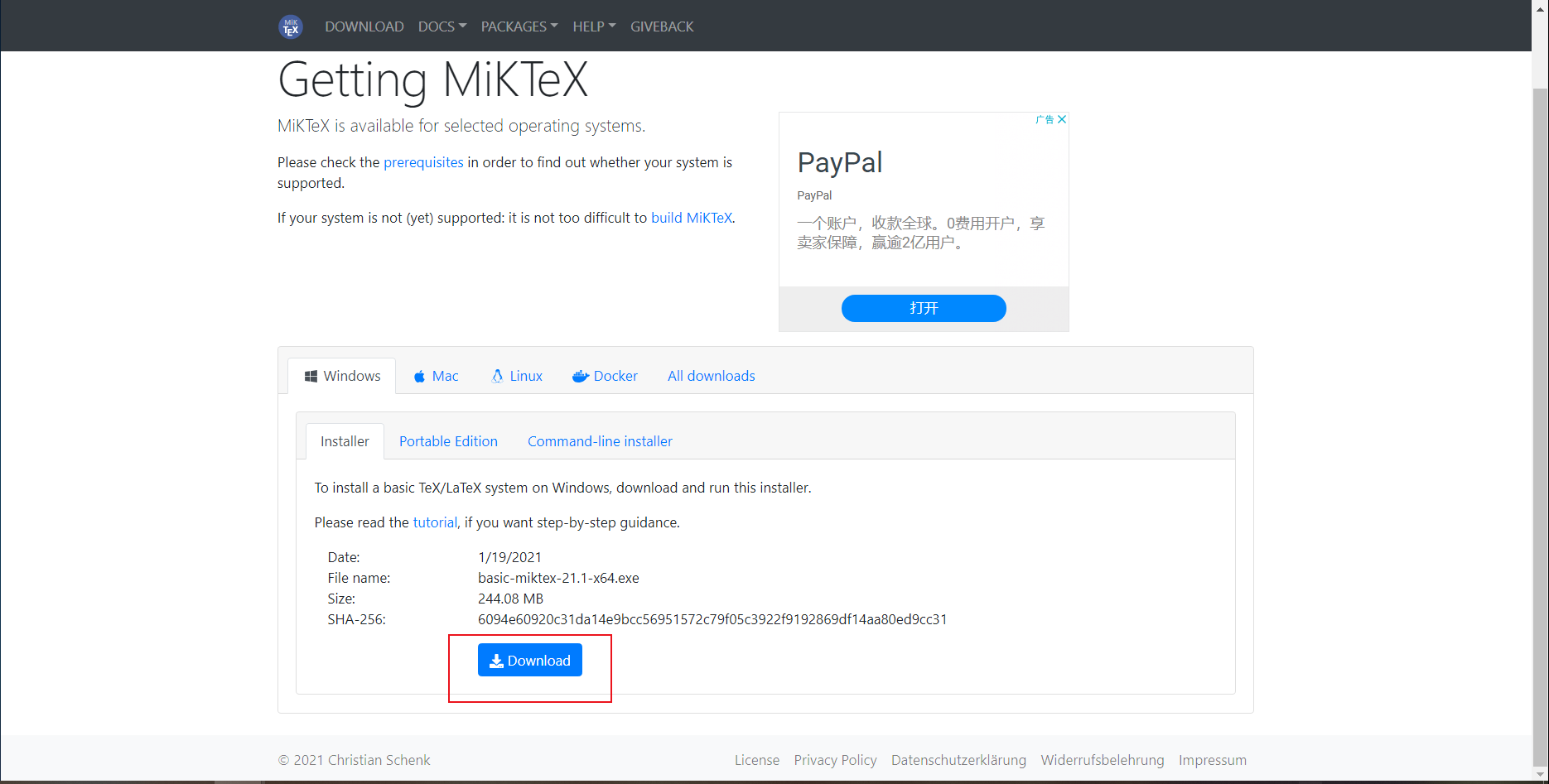Switch to the Docker tab

[605, 376]
